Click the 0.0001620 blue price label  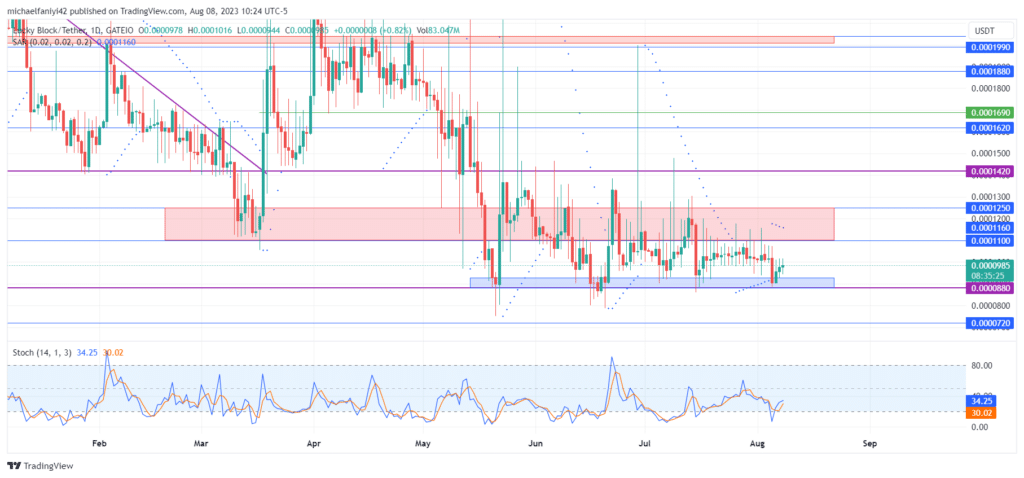click(990, 128)
